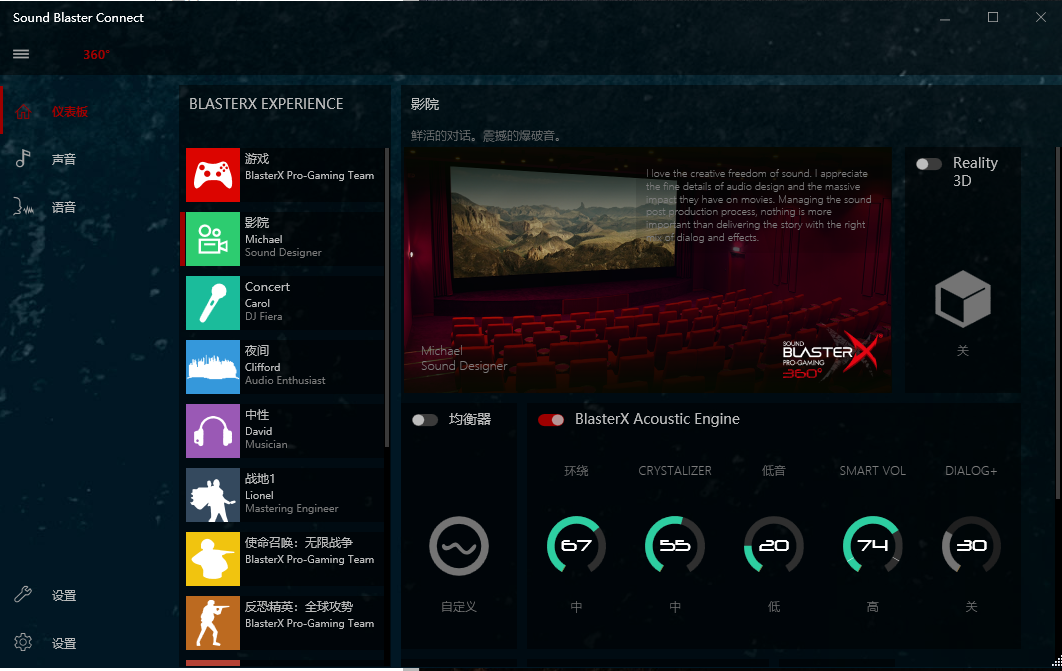Click the cinema preview image
The width and height of the screenshot is (1062, 671).
(x=647, y=270)
